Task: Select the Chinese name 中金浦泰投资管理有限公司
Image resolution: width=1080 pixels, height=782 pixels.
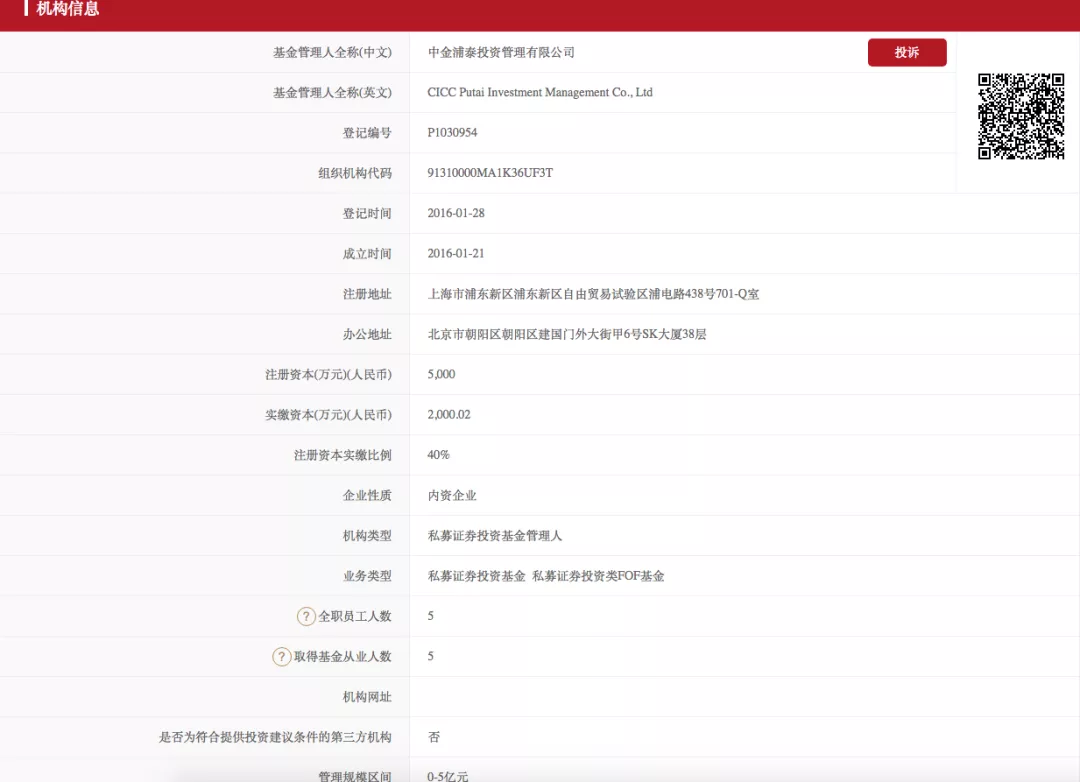Action: [501, 53]
